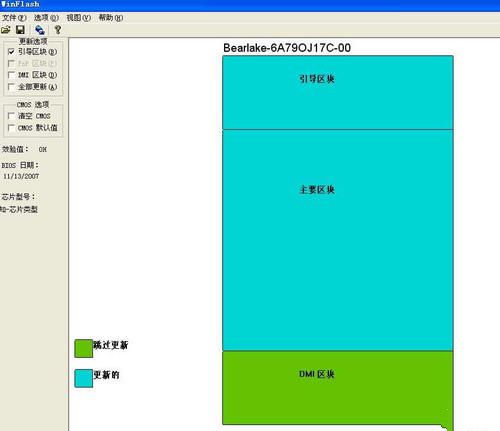Screen dimensions: 500x431
Task: Click the question mark help icon
Action: tap(58, 30)
